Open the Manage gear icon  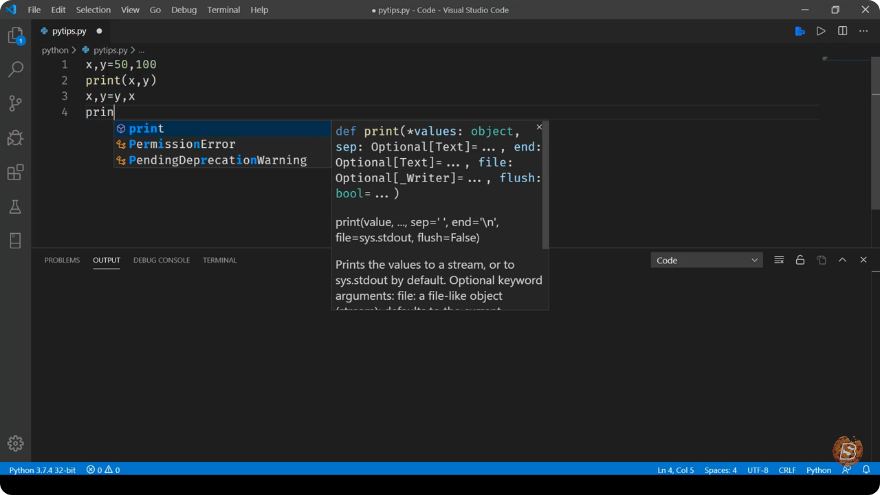[15, 443]
